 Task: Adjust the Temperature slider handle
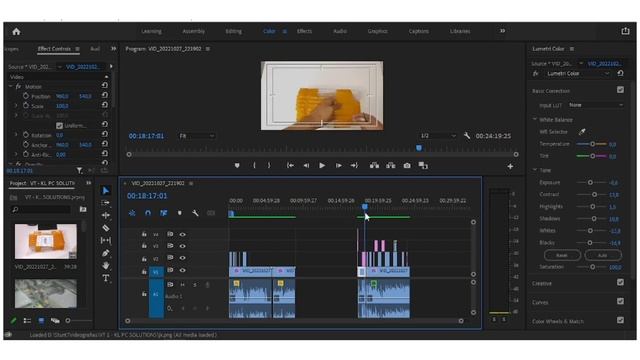592,144
